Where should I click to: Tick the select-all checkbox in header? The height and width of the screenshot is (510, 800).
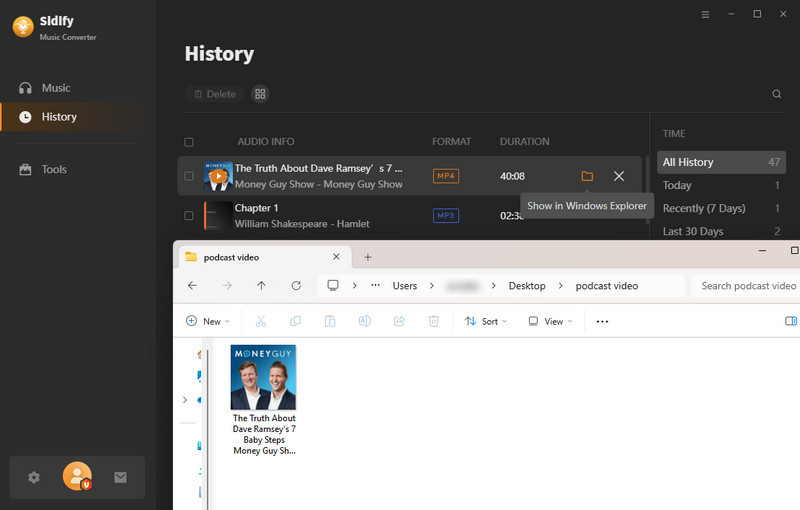189,142
